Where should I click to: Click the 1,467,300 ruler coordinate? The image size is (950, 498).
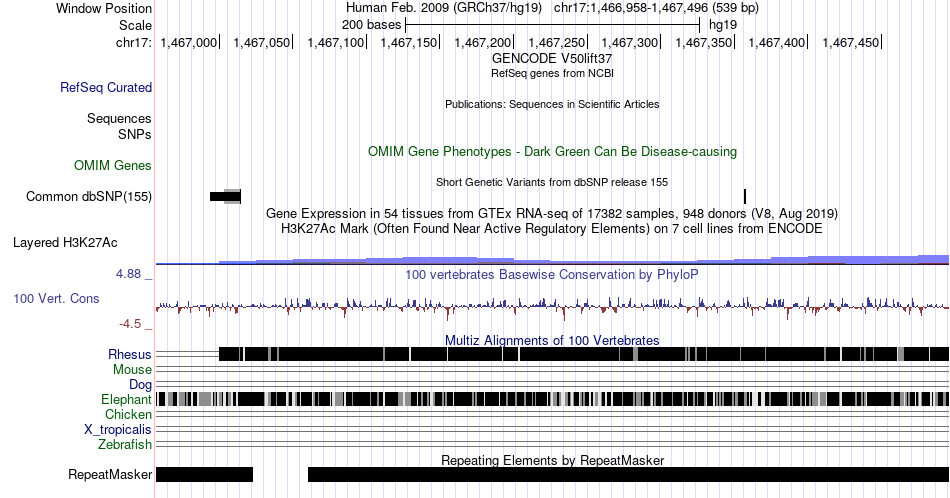coord(629,42)
